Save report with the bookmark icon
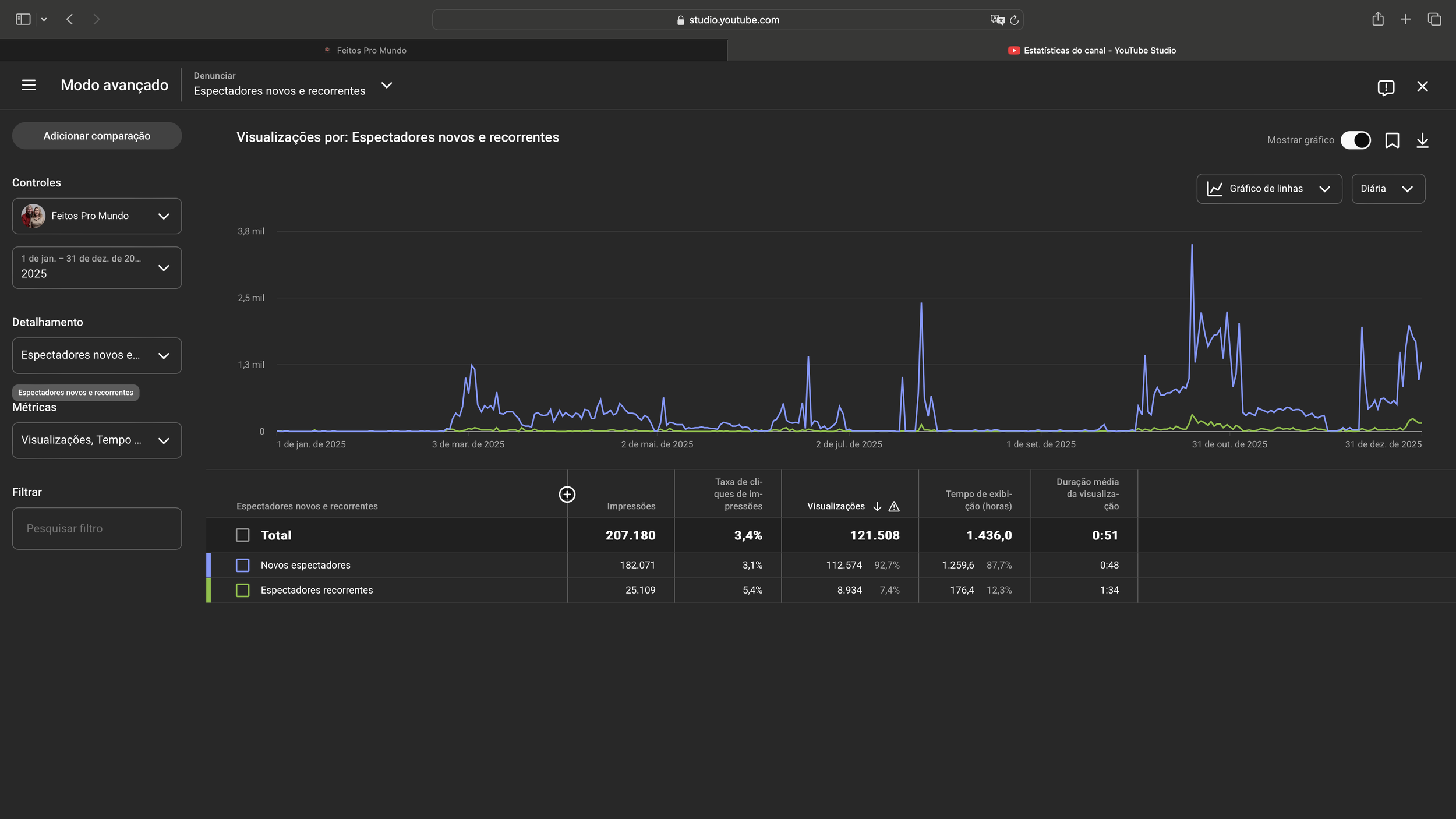 coord(1392,140)
